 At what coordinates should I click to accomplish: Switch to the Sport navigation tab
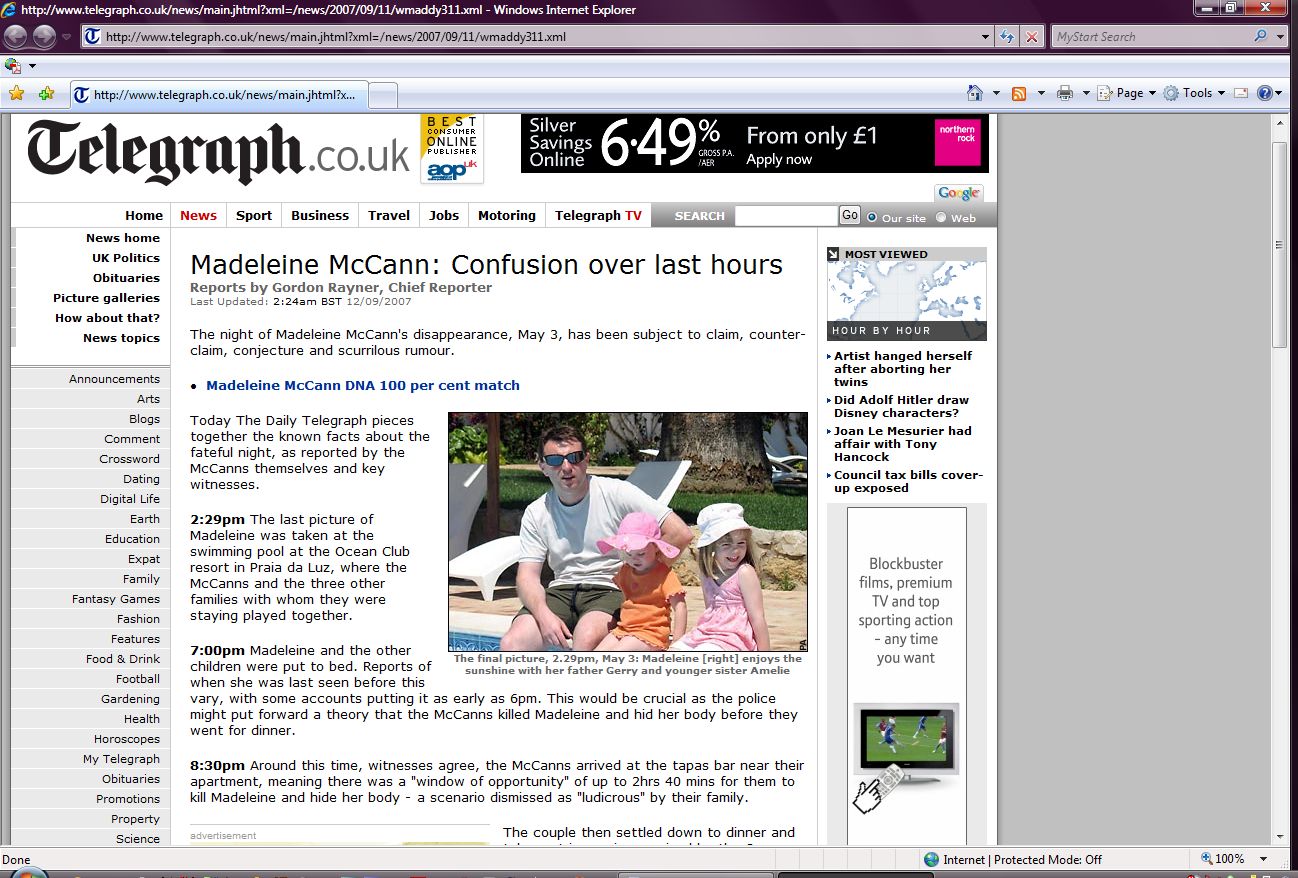point(254,215)
